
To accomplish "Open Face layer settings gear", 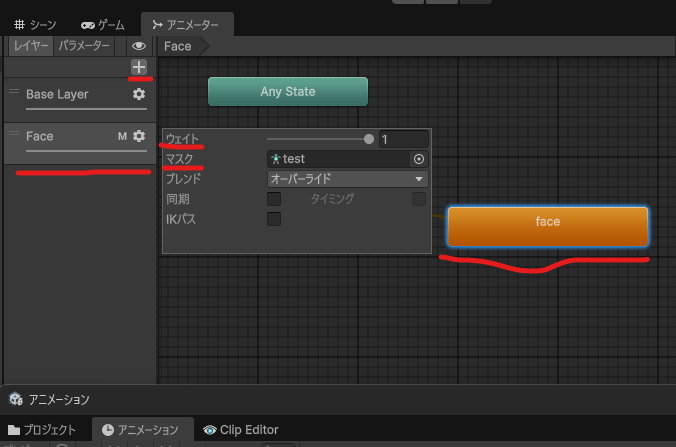I will pos(139,136).
